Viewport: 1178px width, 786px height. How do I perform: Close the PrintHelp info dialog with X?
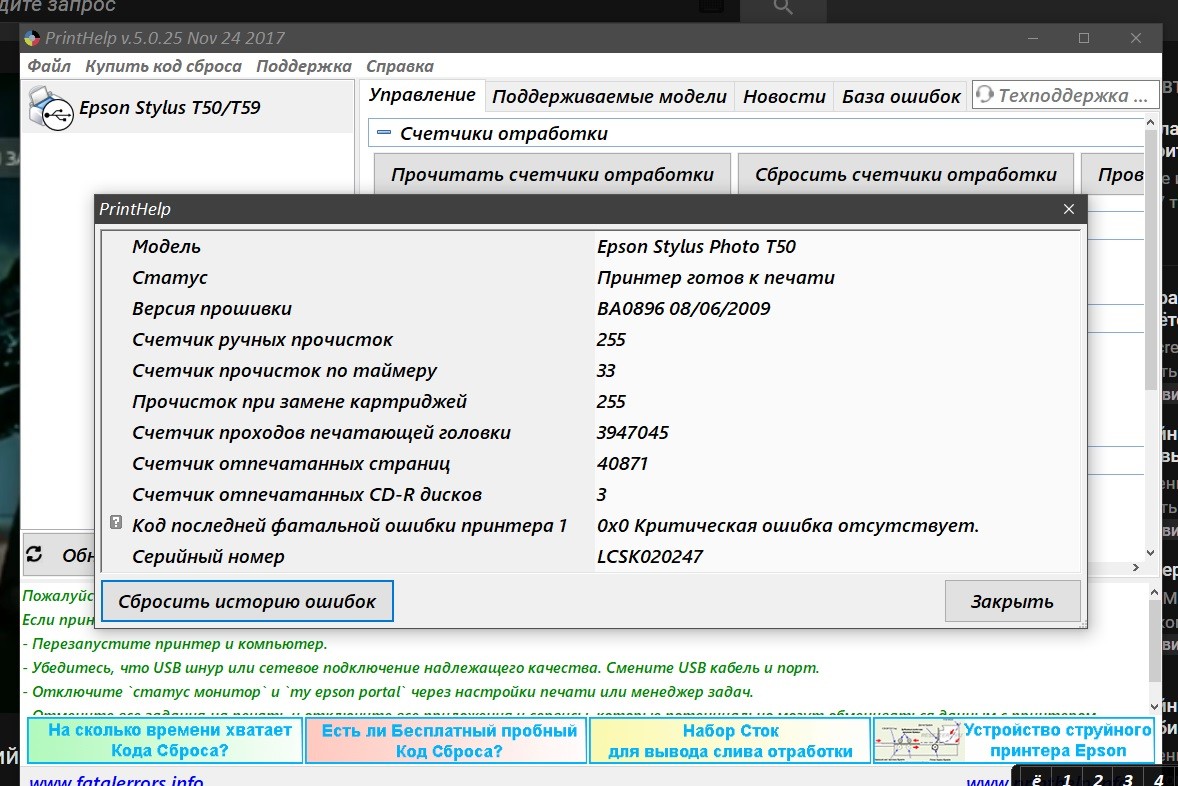click(x=1068, y=209)
